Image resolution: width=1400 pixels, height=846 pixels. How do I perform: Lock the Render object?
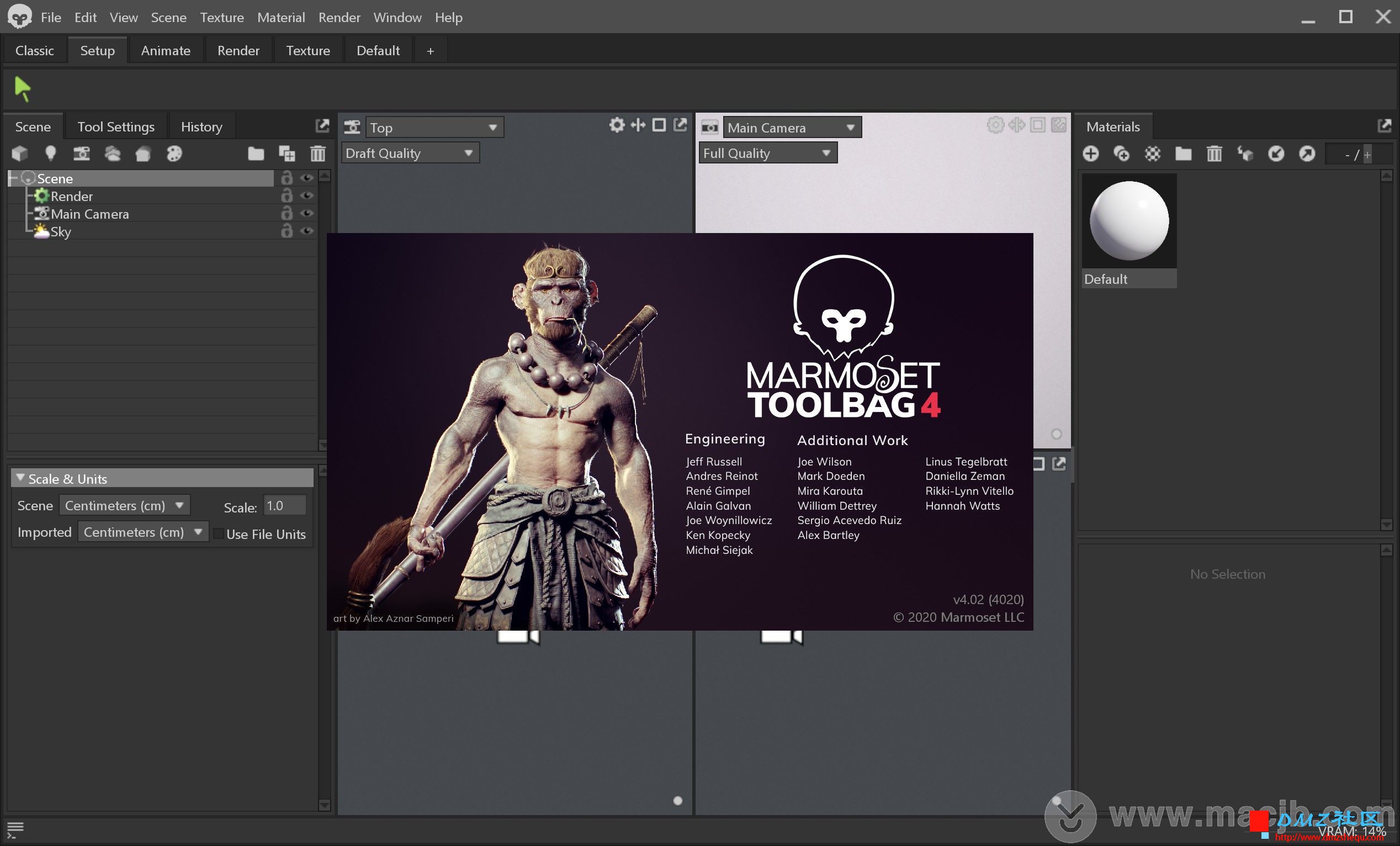(287, 195)
